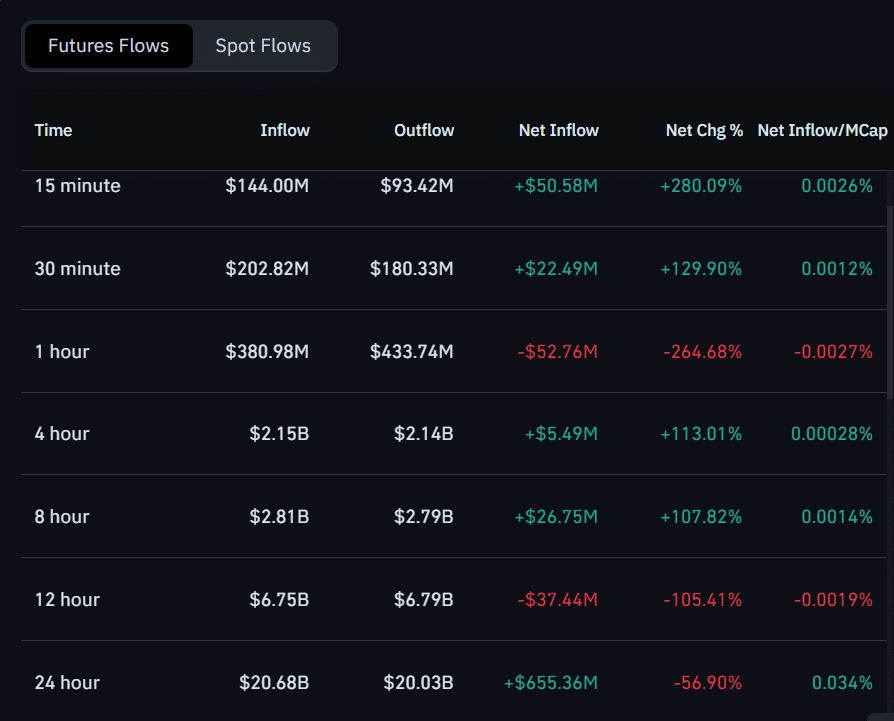Sort the table by the Time column
894x721 pixels.
[x=53, y=130]
